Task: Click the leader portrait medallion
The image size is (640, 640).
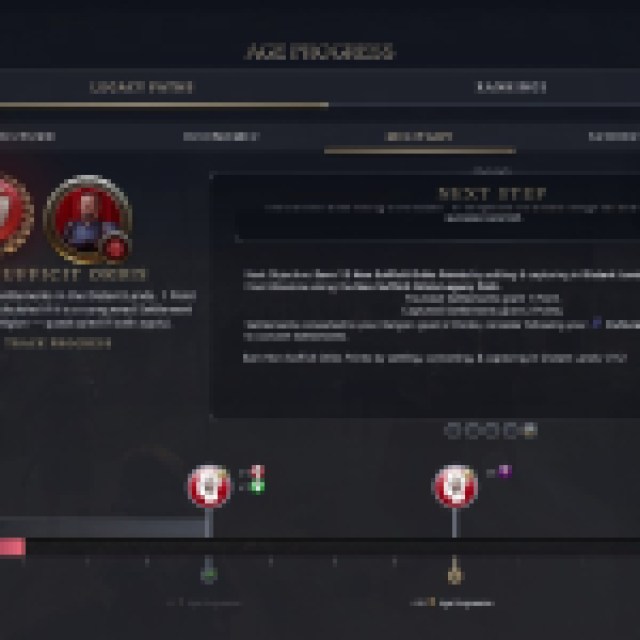Action: (x=88, y=220)
